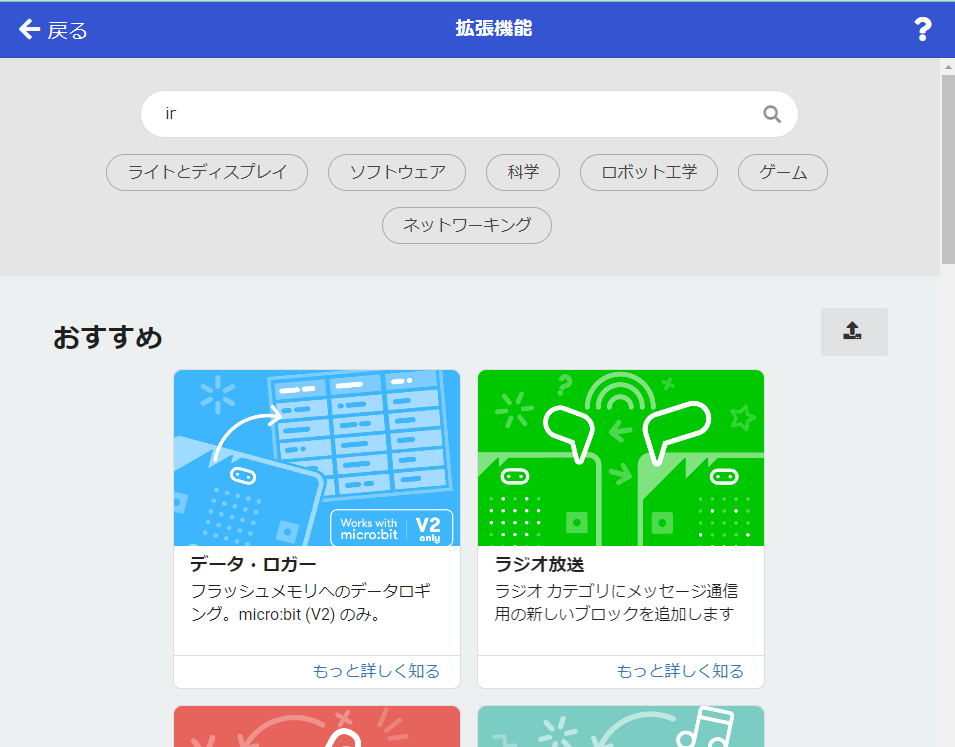
Task: Click the データ・ロガー description text
Action: point(311,603)
